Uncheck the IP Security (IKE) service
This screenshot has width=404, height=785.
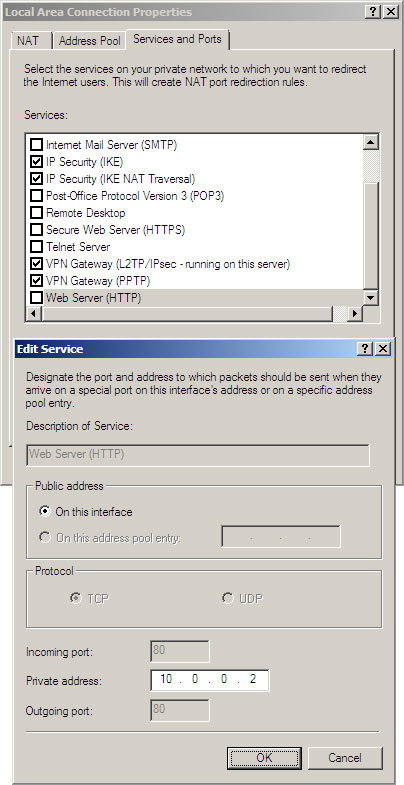pyautogui.click(x=37, y=162)
